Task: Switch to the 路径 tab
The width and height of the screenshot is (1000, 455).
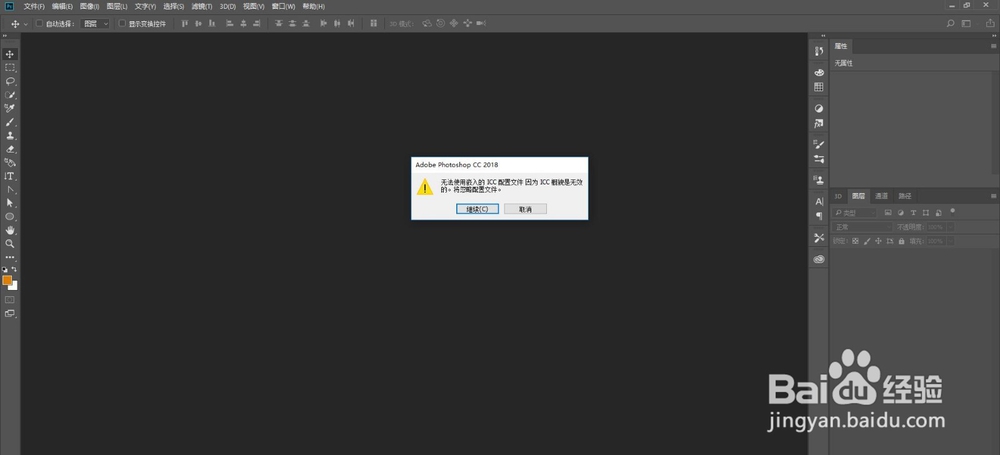Action: tap(904, 196)
